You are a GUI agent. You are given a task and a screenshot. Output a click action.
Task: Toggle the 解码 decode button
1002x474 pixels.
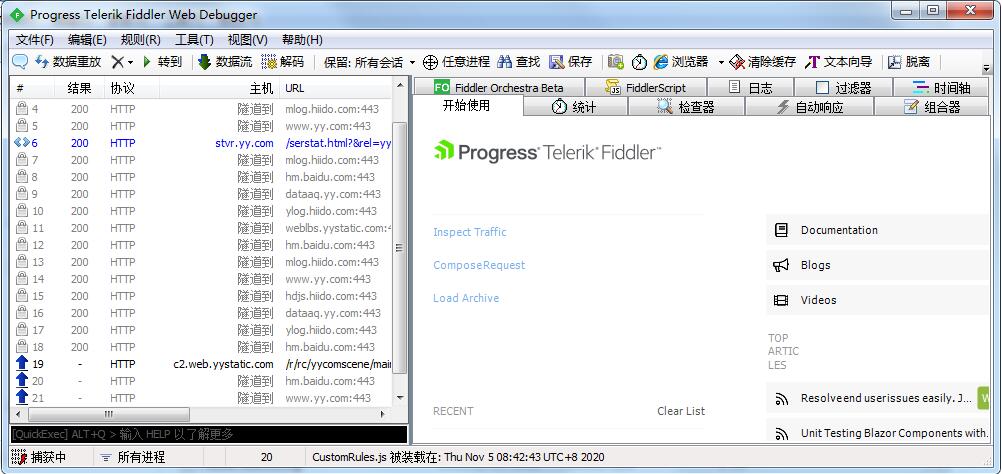[x=282, y=62]
